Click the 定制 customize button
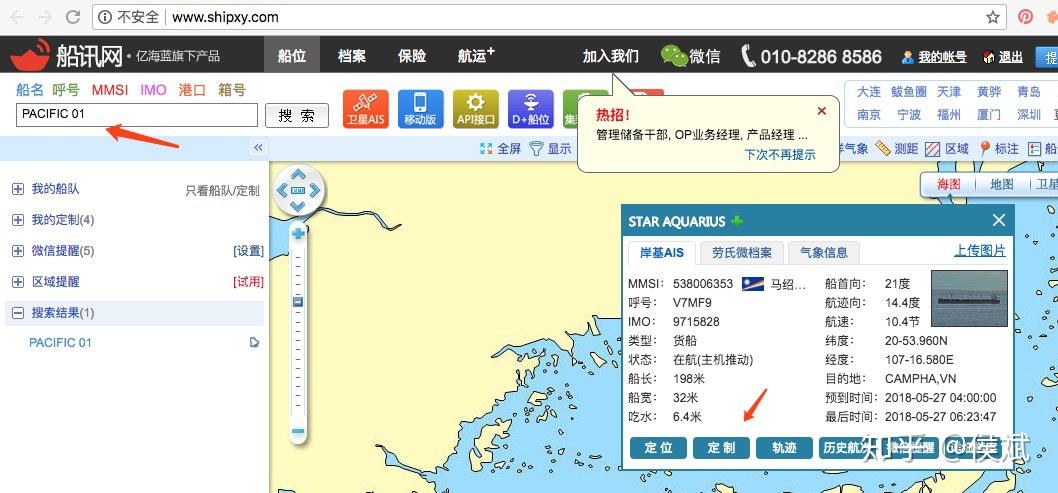Screen dimensions: 1058x493 (x=721, y=448)
